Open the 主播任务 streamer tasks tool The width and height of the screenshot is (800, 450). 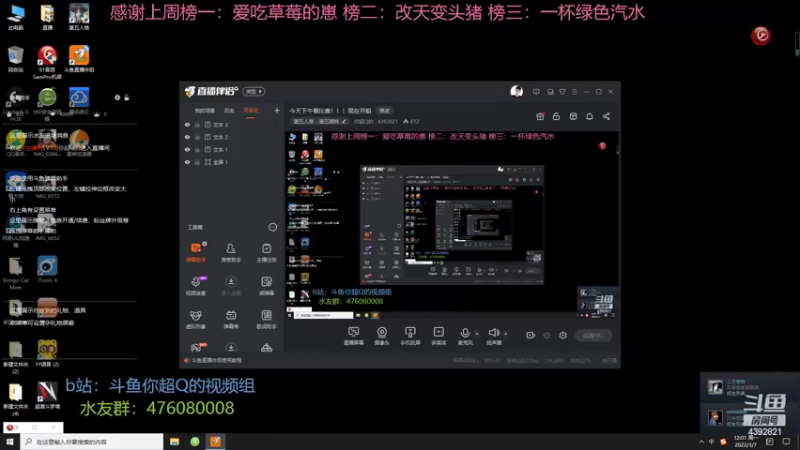266,253
